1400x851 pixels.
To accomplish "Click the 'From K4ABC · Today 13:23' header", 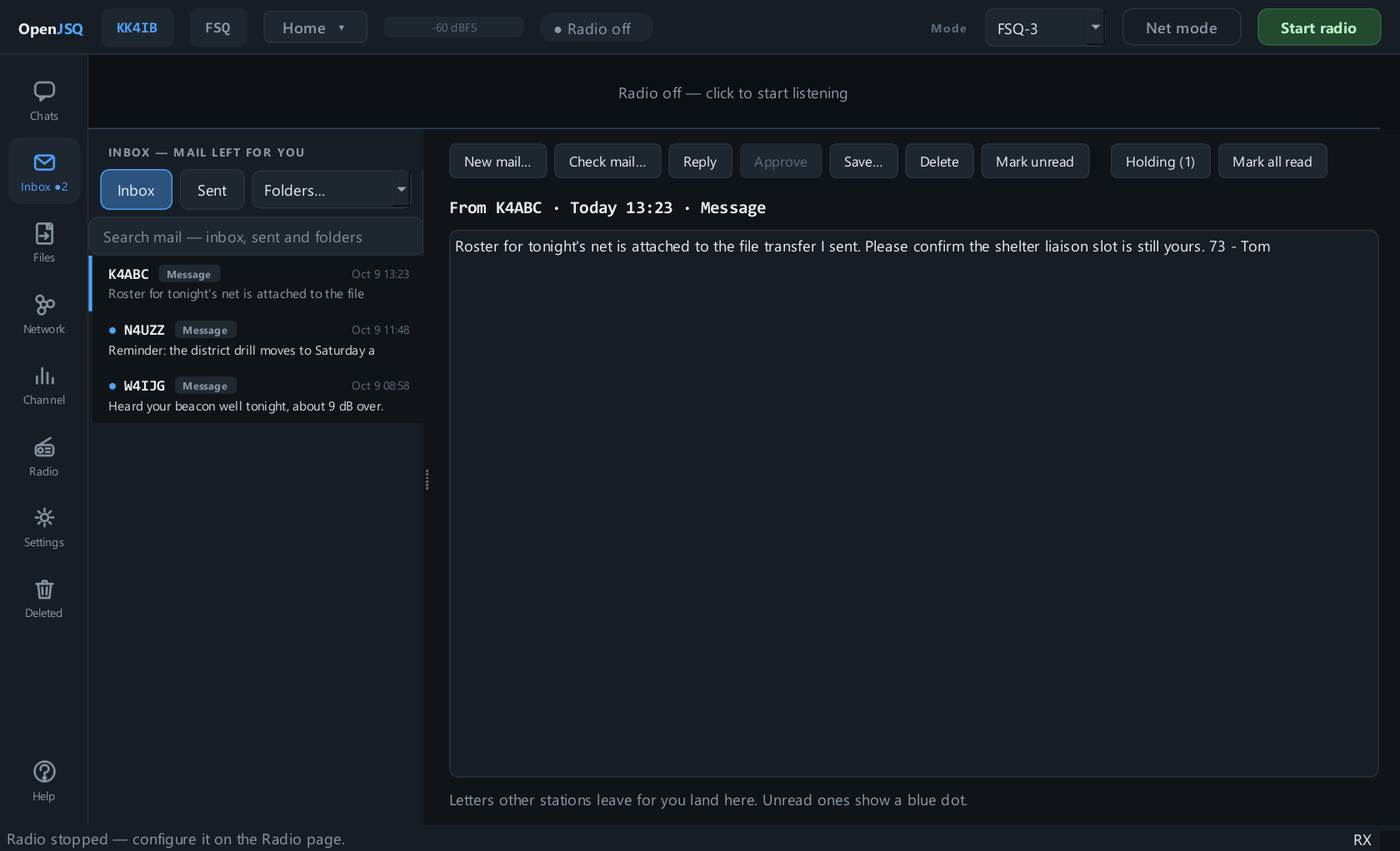I will click(607, 207).
